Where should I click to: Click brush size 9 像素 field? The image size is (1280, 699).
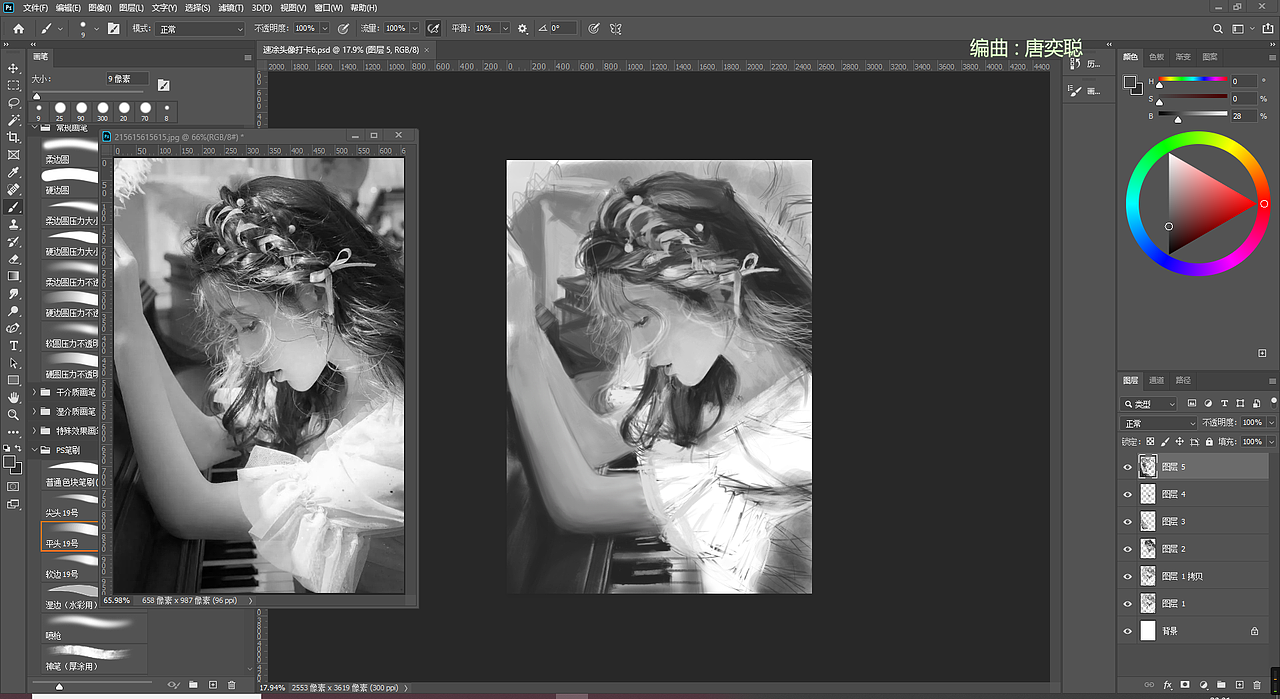pyautogui.click(x=128, y=78)
